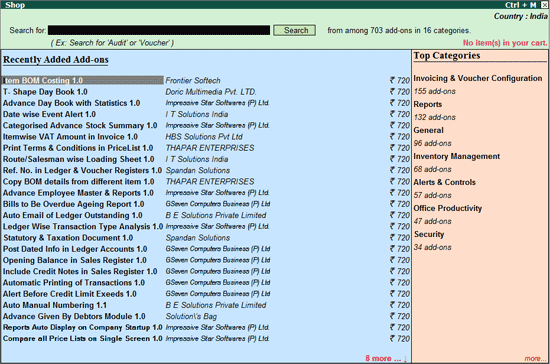Select Route/Salesman wise Loading Sheet 1.0
This screenshot has width=550, height=364.
point(79,159)
